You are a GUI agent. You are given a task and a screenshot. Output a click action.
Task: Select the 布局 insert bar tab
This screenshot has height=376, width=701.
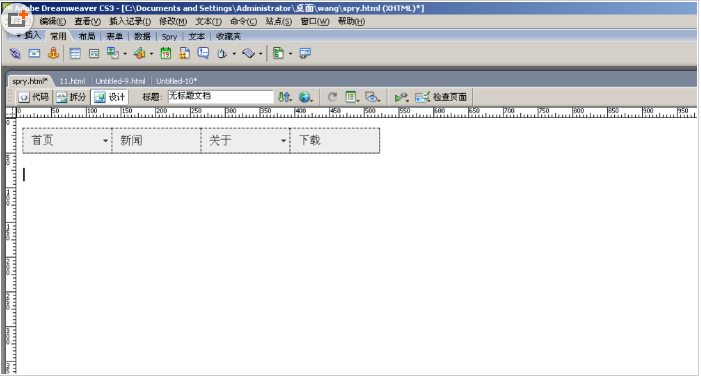coord(87,36)
